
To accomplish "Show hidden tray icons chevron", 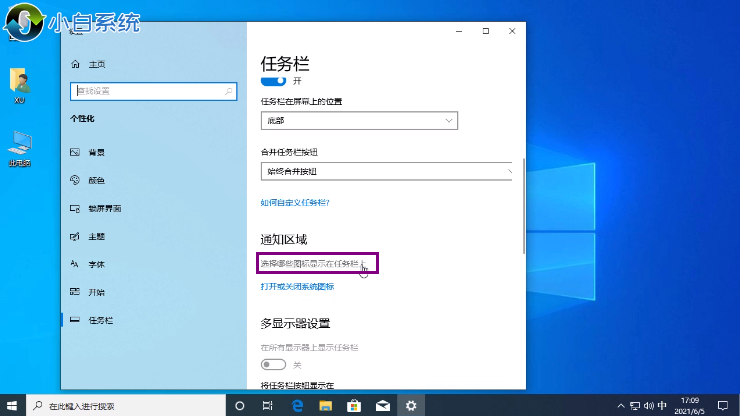I will click(621, 406).
